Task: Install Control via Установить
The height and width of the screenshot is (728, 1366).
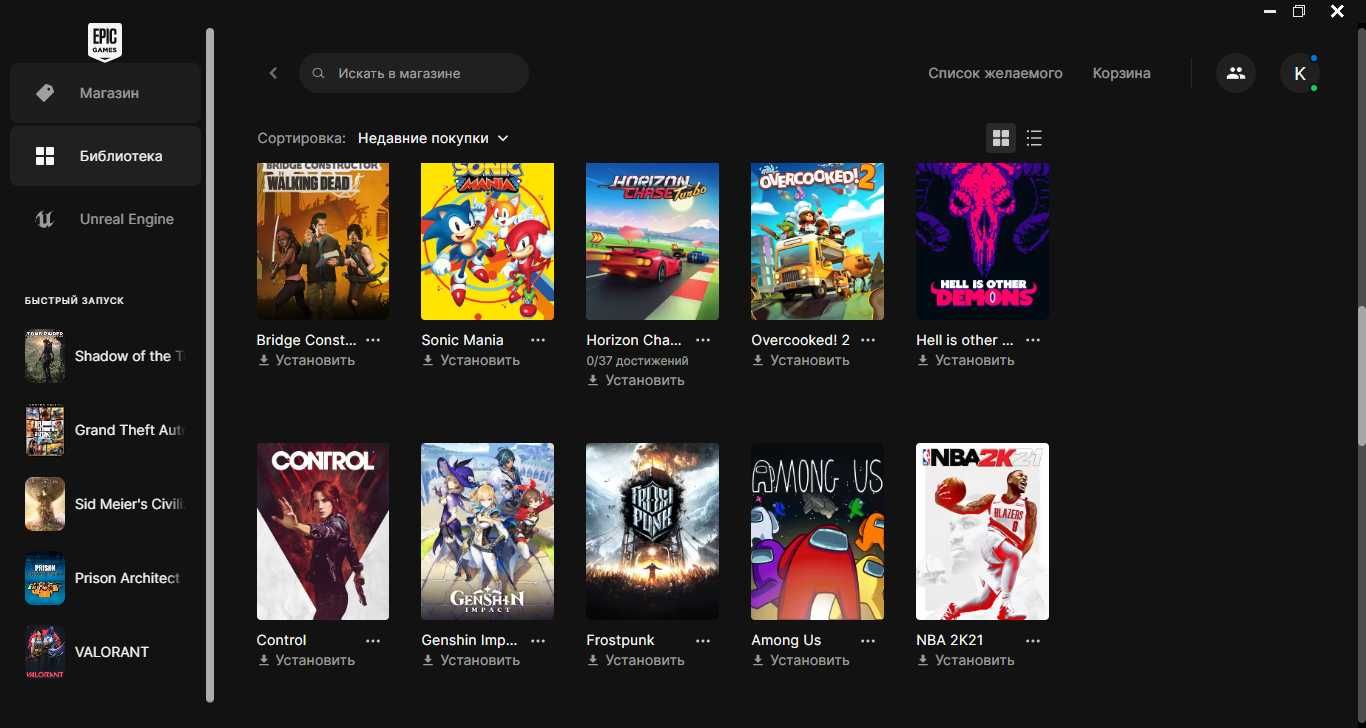Action: [x=307, y=660]
